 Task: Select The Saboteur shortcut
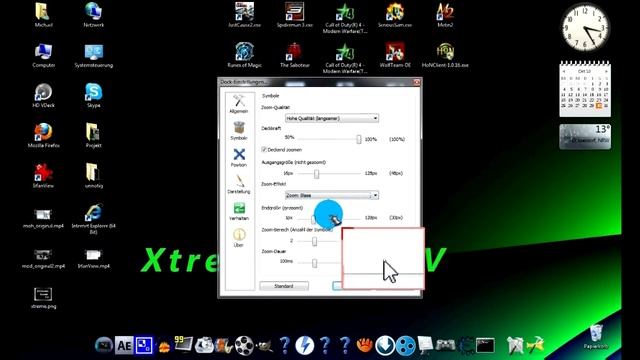(x=295, y=55)
